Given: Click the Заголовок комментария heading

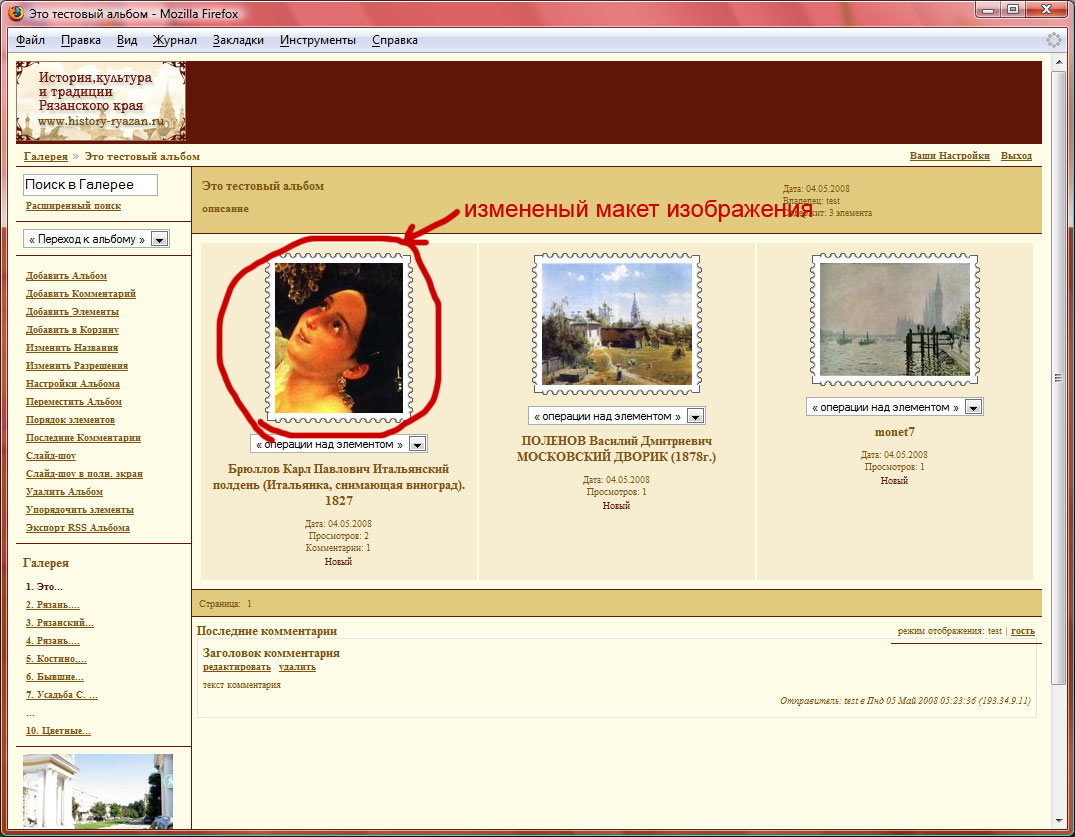Looking at the screenshot, I should [x=271, y=653].
